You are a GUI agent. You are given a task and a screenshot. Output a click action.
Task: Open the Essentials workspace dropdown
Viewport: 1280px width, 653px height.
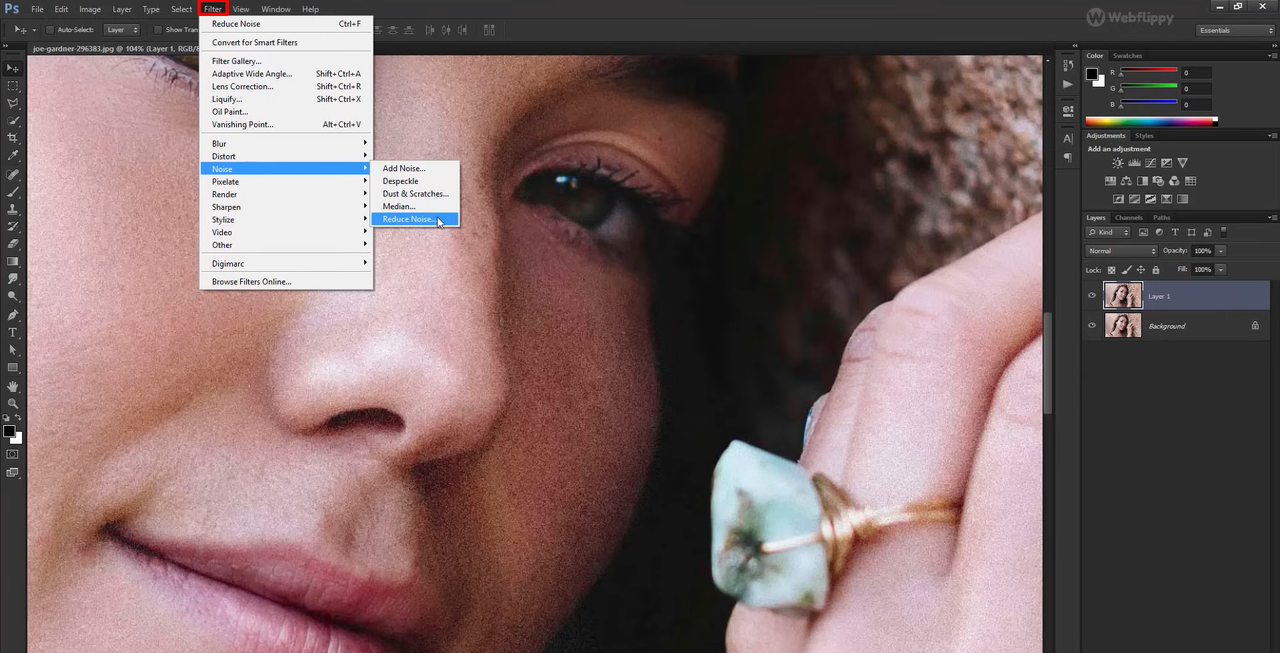pyautogui.click(x=1236, y=30)
